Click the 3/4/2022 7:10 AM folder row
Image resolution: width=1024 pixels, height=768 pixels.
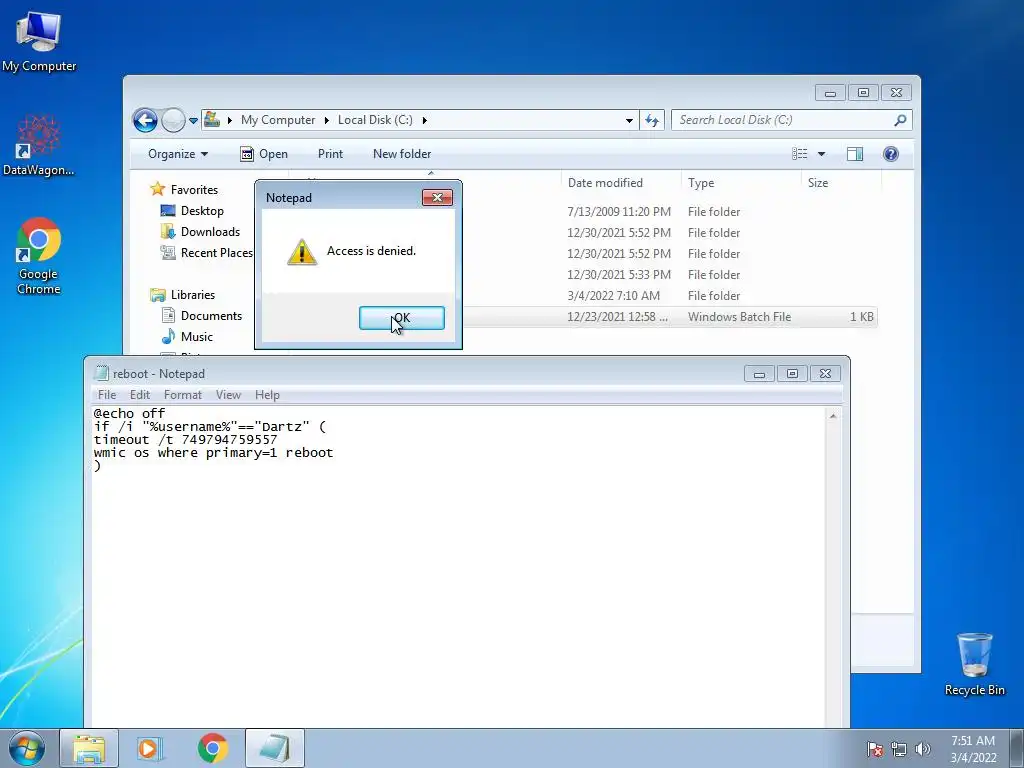point(669,296)
